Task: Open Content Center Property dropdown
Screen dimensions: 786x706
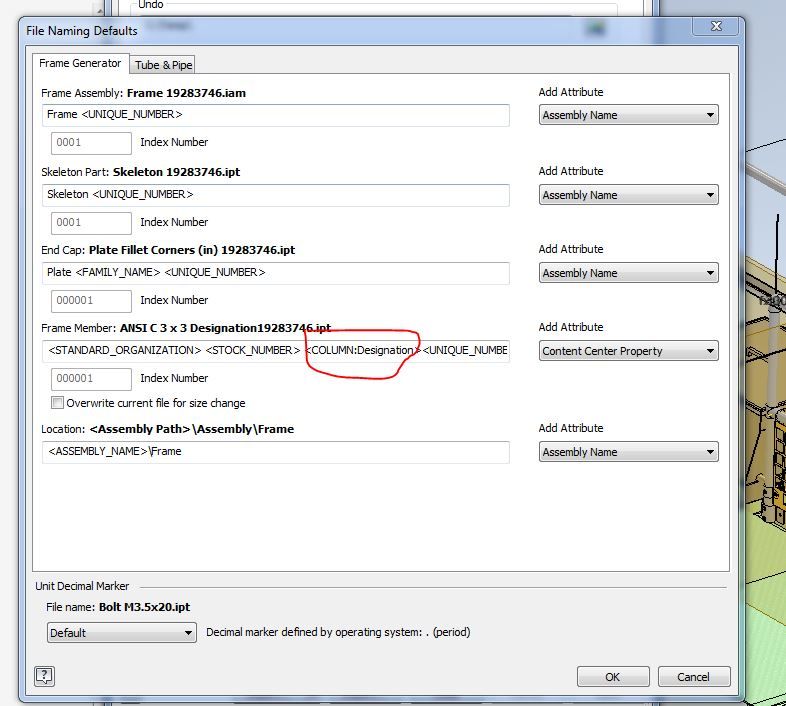Action: [629, 351]
